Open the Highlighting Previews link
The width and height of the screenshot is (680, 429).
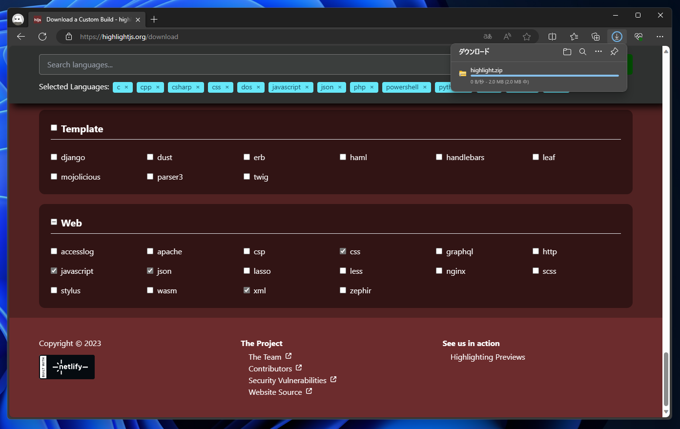(487, 357)
